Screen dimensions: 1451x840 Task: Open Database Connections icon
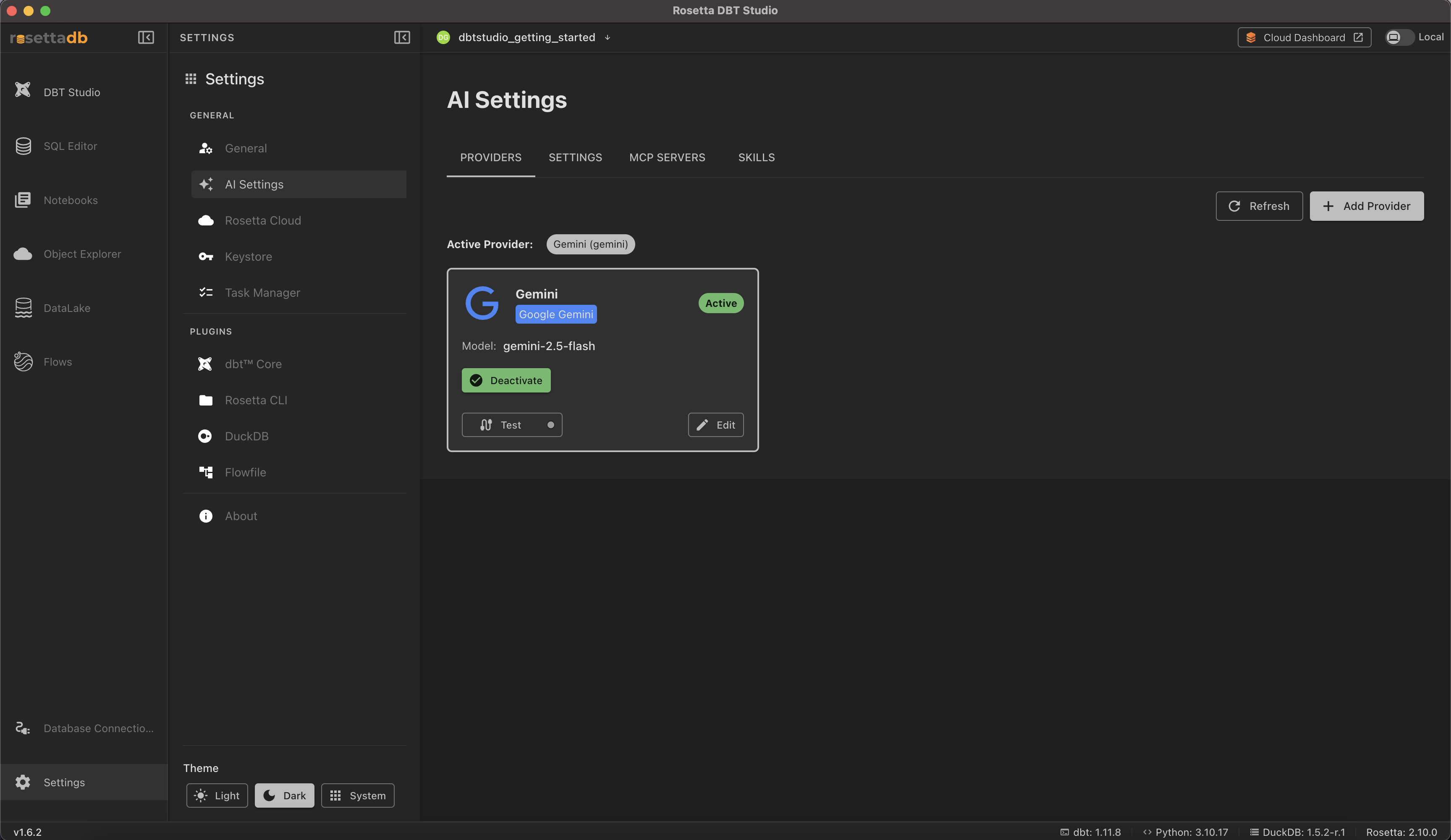(x=23, y=728)
